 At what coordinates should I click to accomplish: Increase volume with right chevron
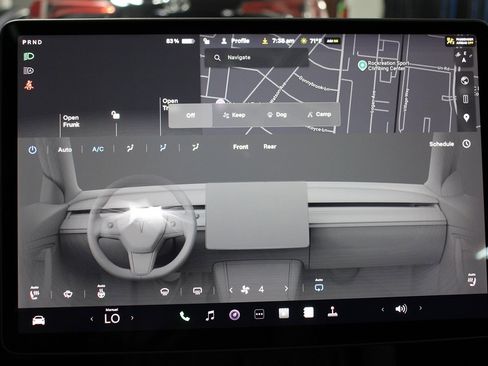[421, 308]
